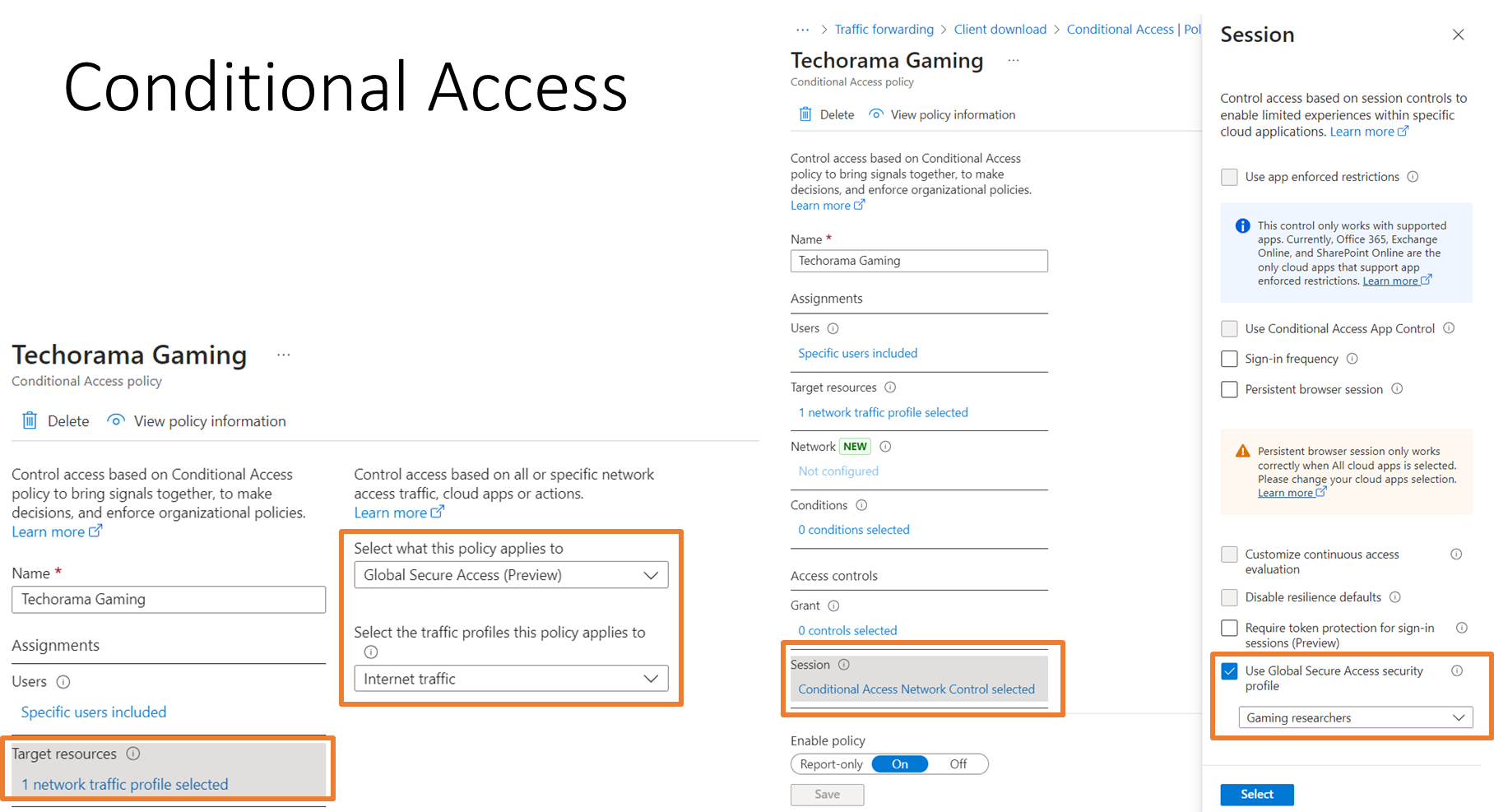1494x812 pixels.
Task: Enable Use Conditional Access App Control
Action: (x=1229, y=328)
